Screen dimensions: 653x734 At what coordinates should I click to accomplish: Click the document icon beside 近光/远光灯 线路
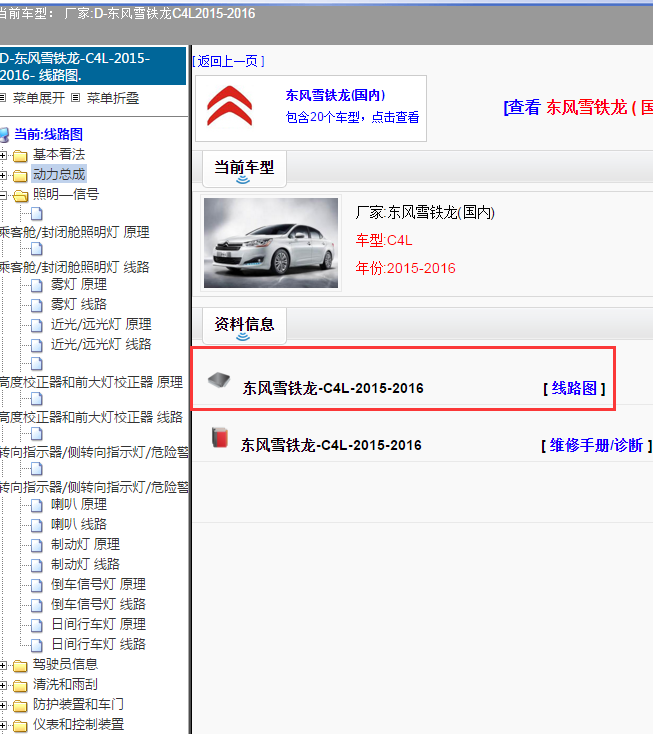pyautogui.click(x=37, y=345)
